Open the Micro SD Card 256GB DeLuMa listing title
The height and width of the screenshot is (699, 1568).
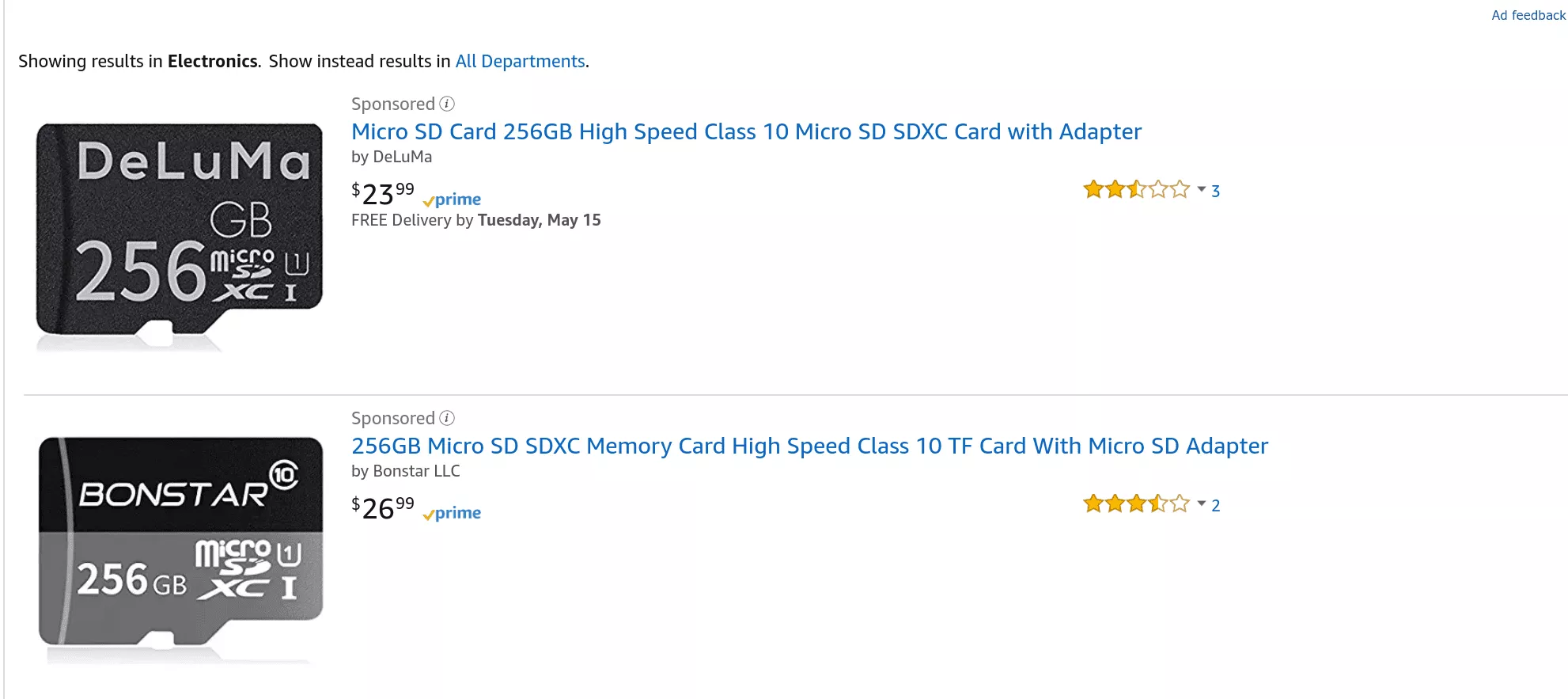(746, 131)
